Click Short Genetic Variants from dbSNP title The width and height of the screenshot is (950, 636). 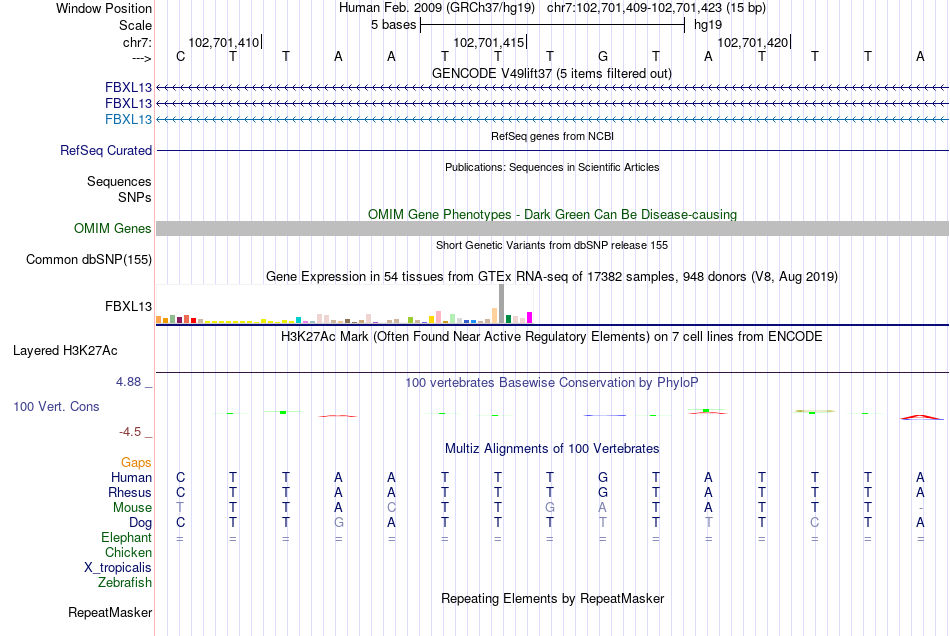point(552,245)
